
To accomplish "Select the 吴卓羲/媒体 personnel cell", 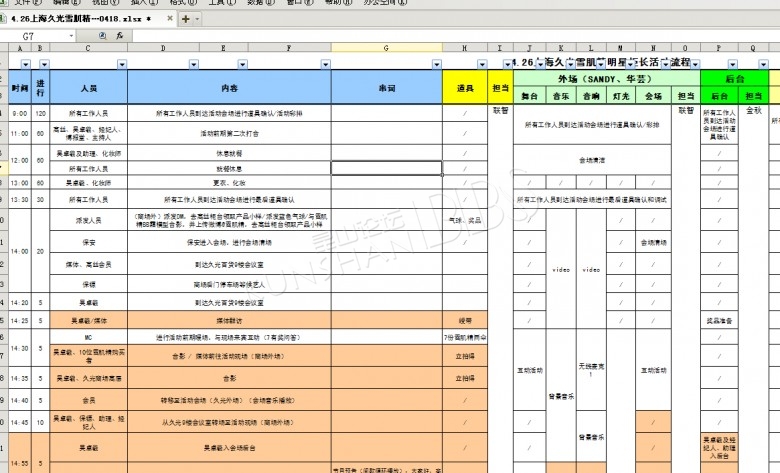I will click(x=89, y=321).
